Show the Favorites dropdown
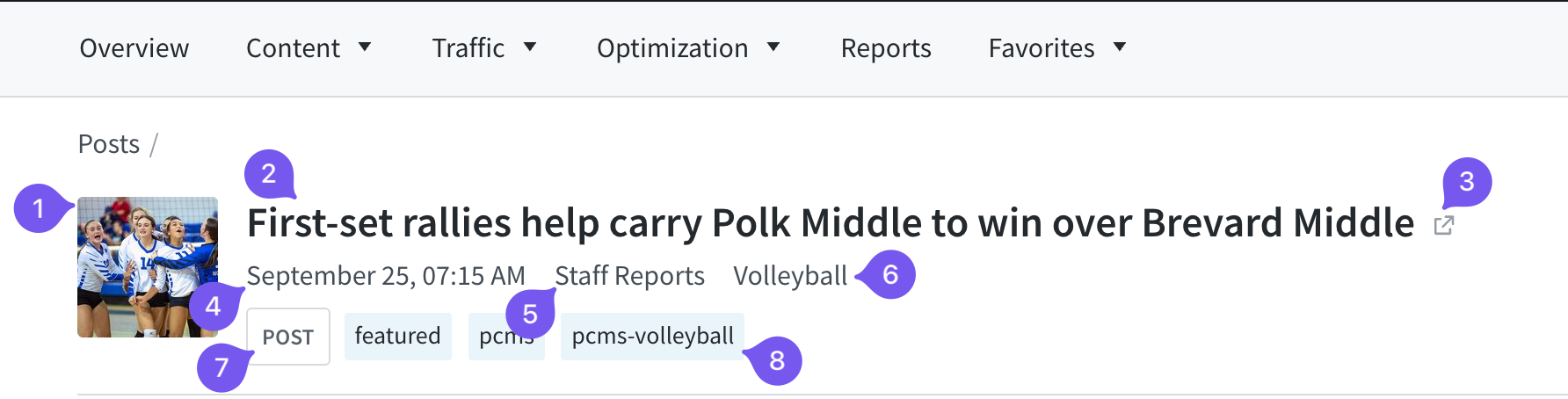Image resolution: width=1568 pixels, height=399 pixels. (1056, 48)
